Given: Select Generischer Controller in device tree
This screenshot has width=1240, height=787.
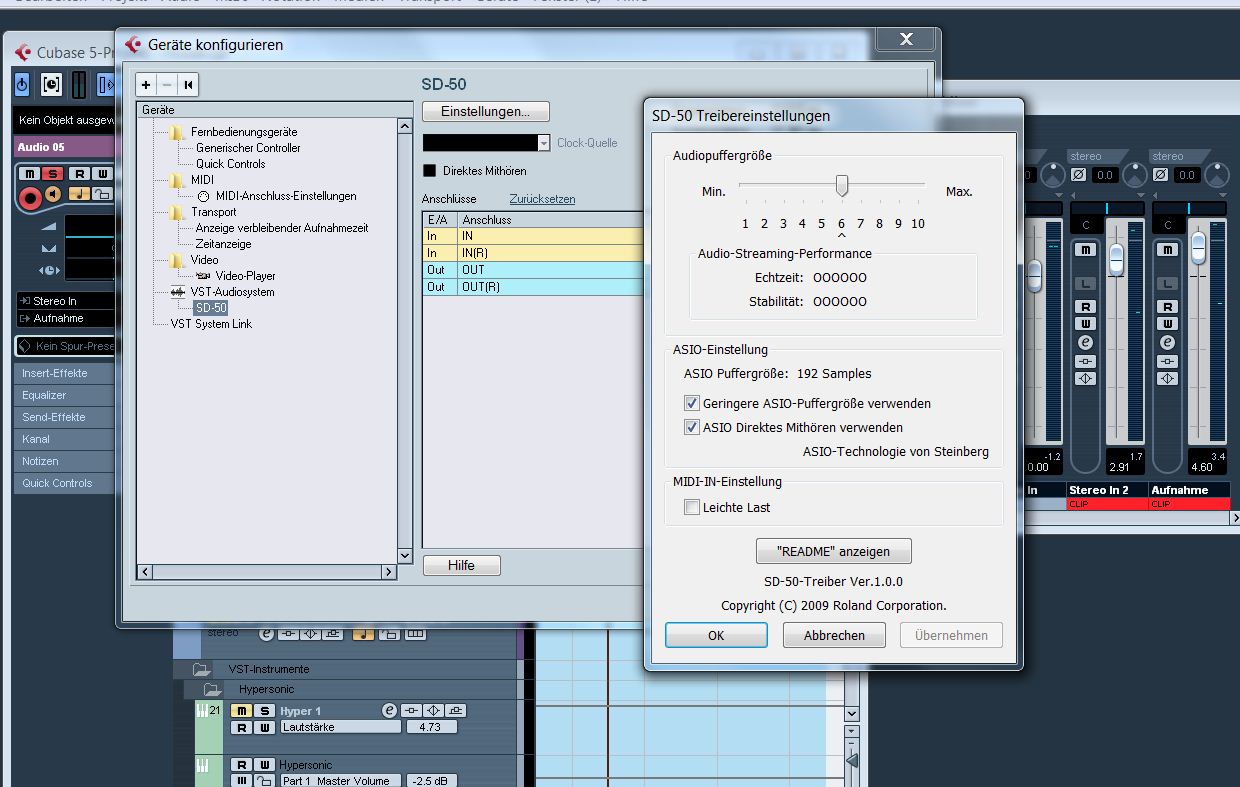Looking at the screenshot, I should click(248, 148).
